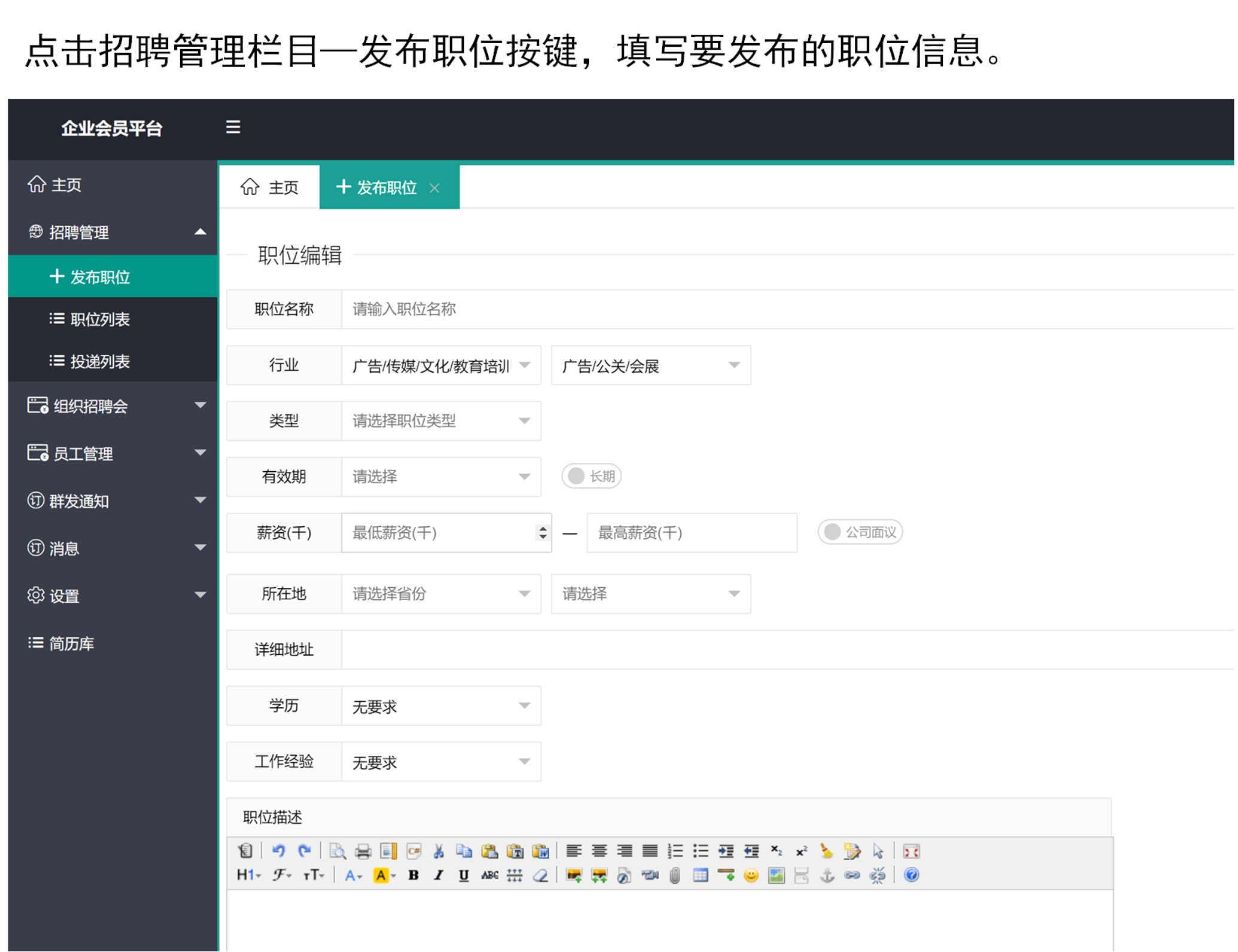Toggle the 长期 long-term switch
The width and height of the screenshot is (1238, 952).
click(591, 477)
